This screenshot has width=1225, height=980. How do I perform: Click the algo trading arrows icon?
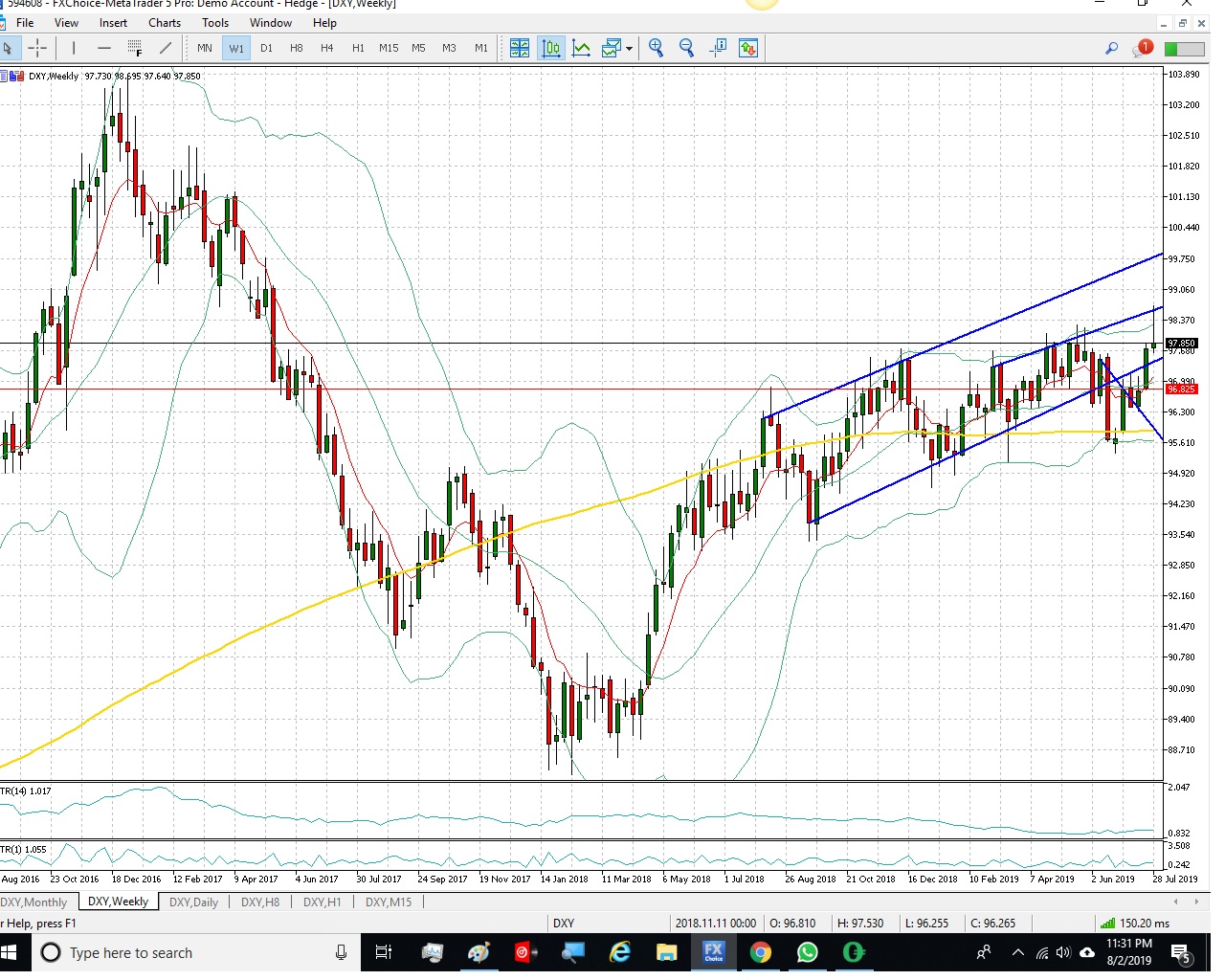(748, 48)
